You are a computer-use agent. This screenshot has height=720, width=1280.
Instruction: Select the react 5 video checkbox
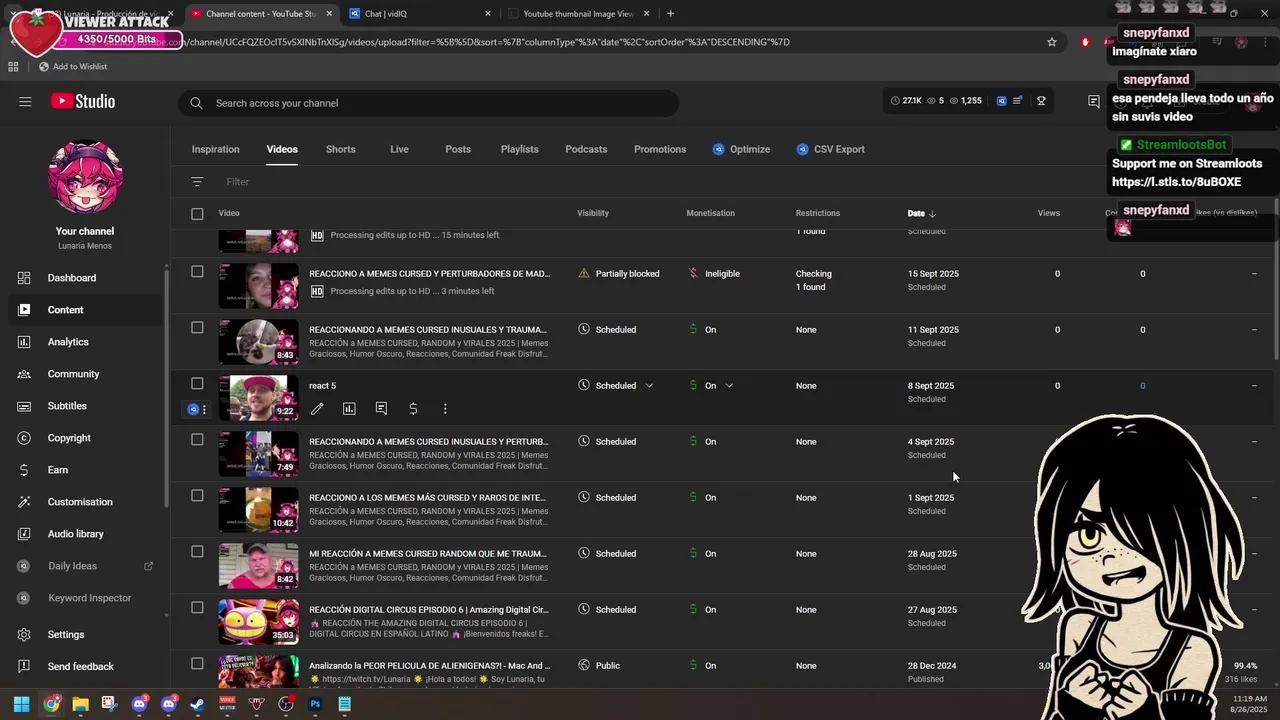click(197, 383)
